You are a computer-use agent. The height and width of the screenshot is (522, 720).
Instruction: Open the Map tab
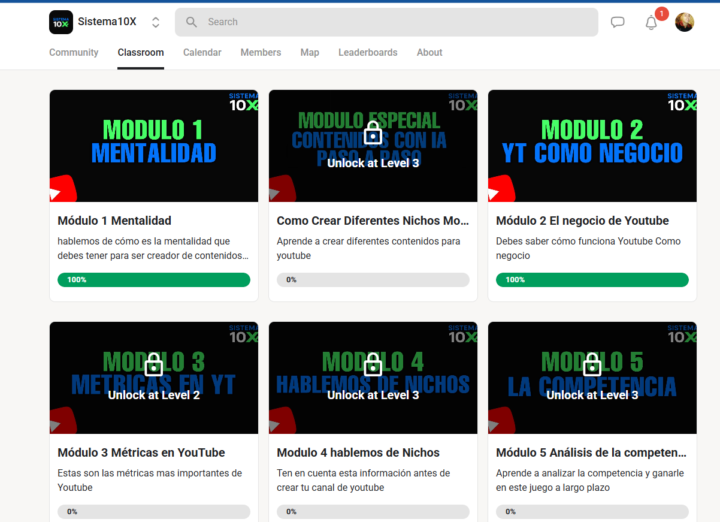tap(309, 52)
